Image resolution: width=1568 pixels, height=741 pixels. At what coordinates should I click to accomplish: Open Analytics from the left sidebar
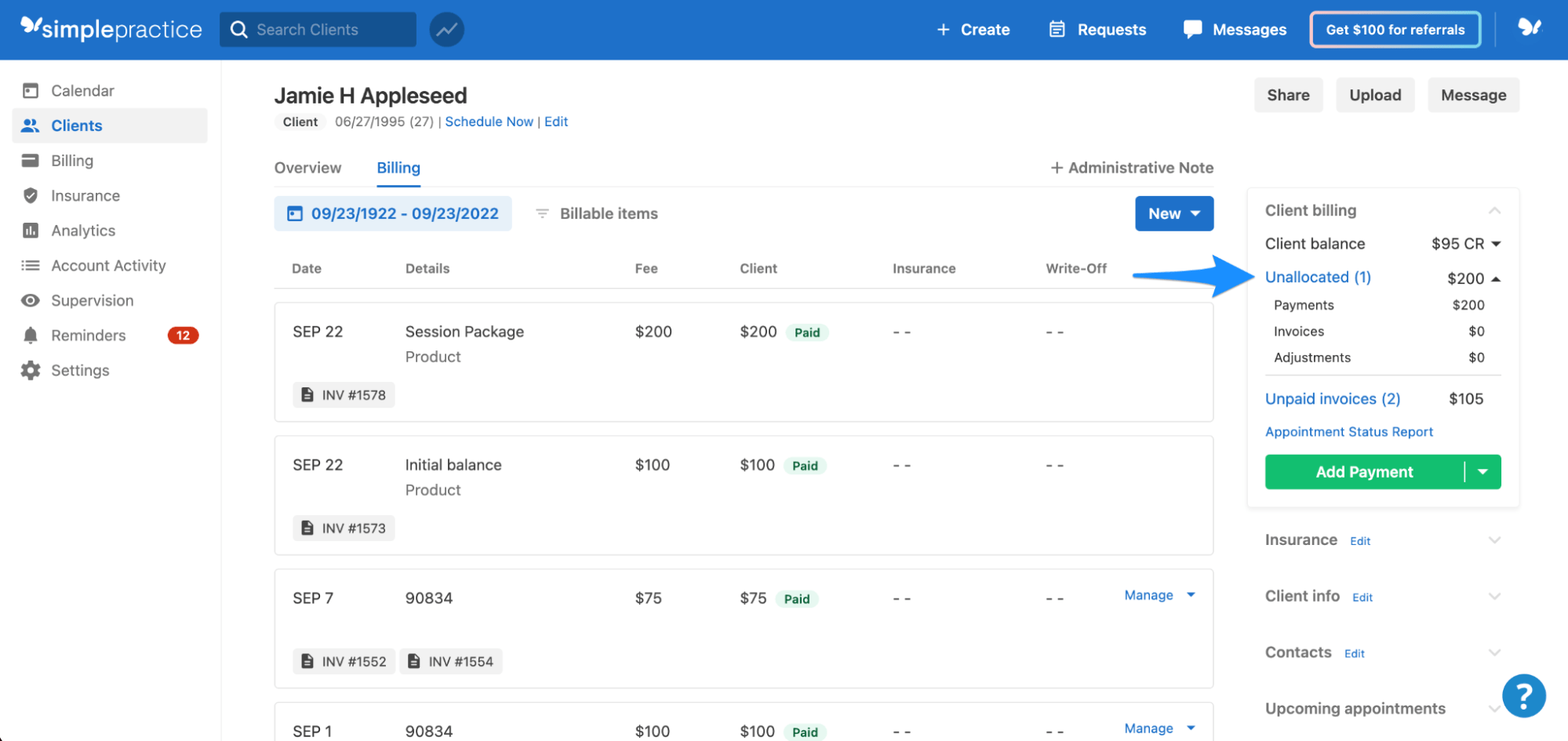pyautogui.click(x=82, y=230)
